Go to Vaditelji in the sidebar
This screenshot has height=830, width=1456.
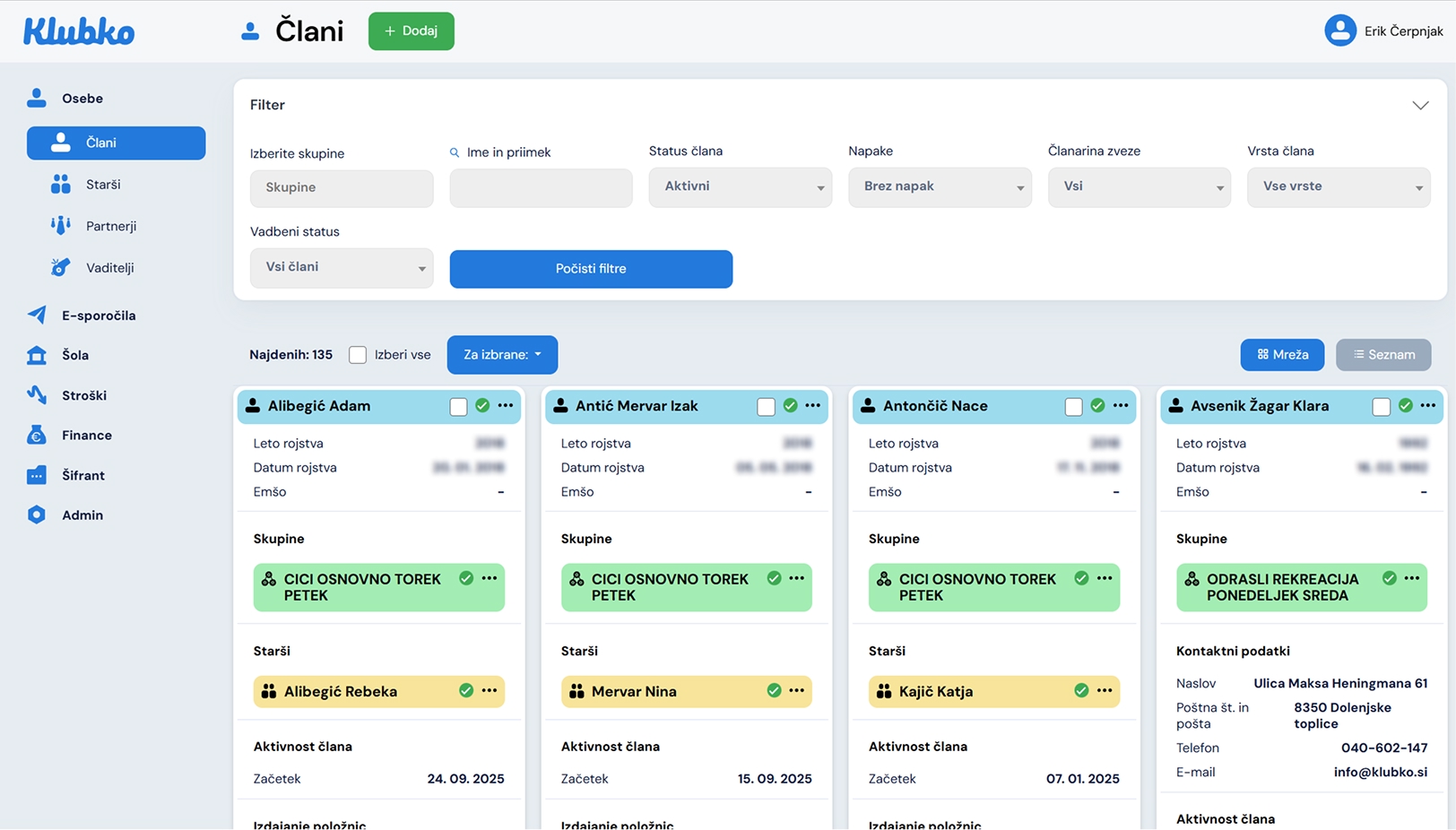(109, 268)
